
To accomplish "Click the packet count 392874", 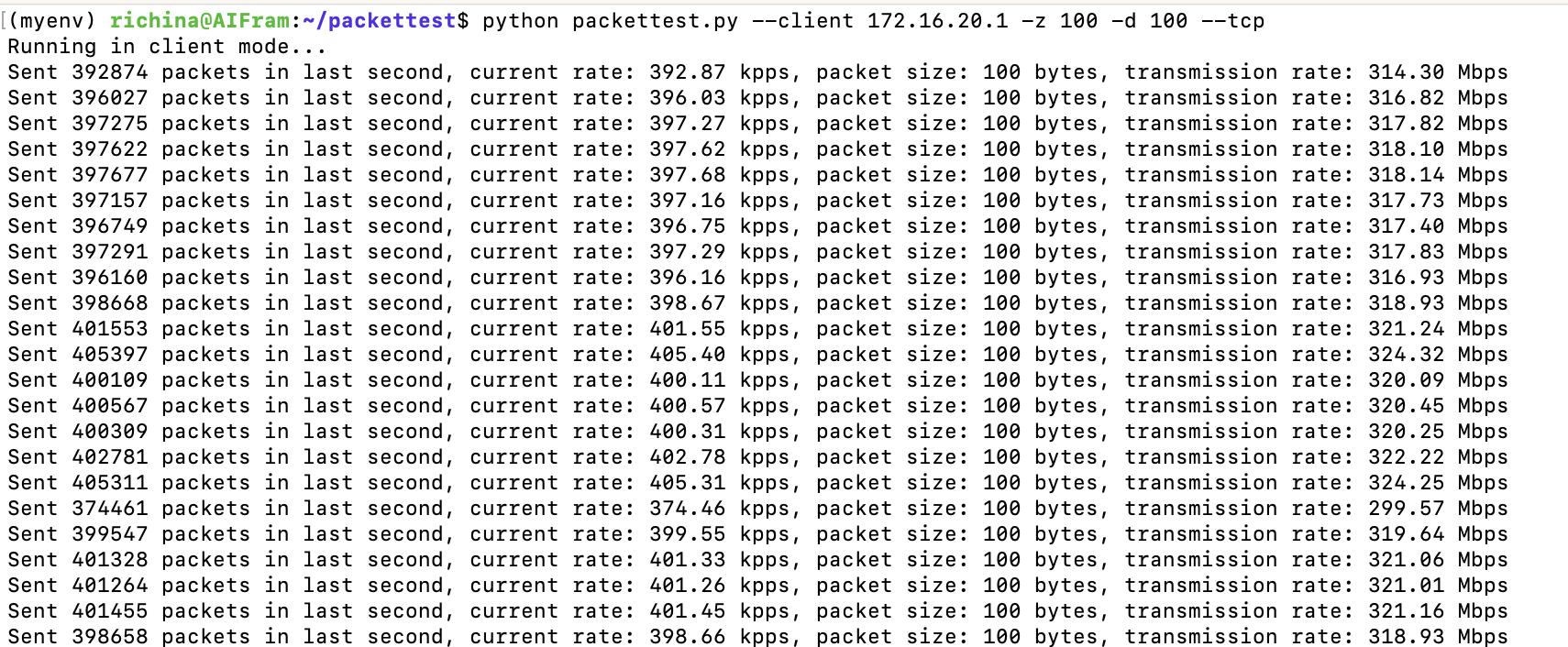I will point(109,71).
